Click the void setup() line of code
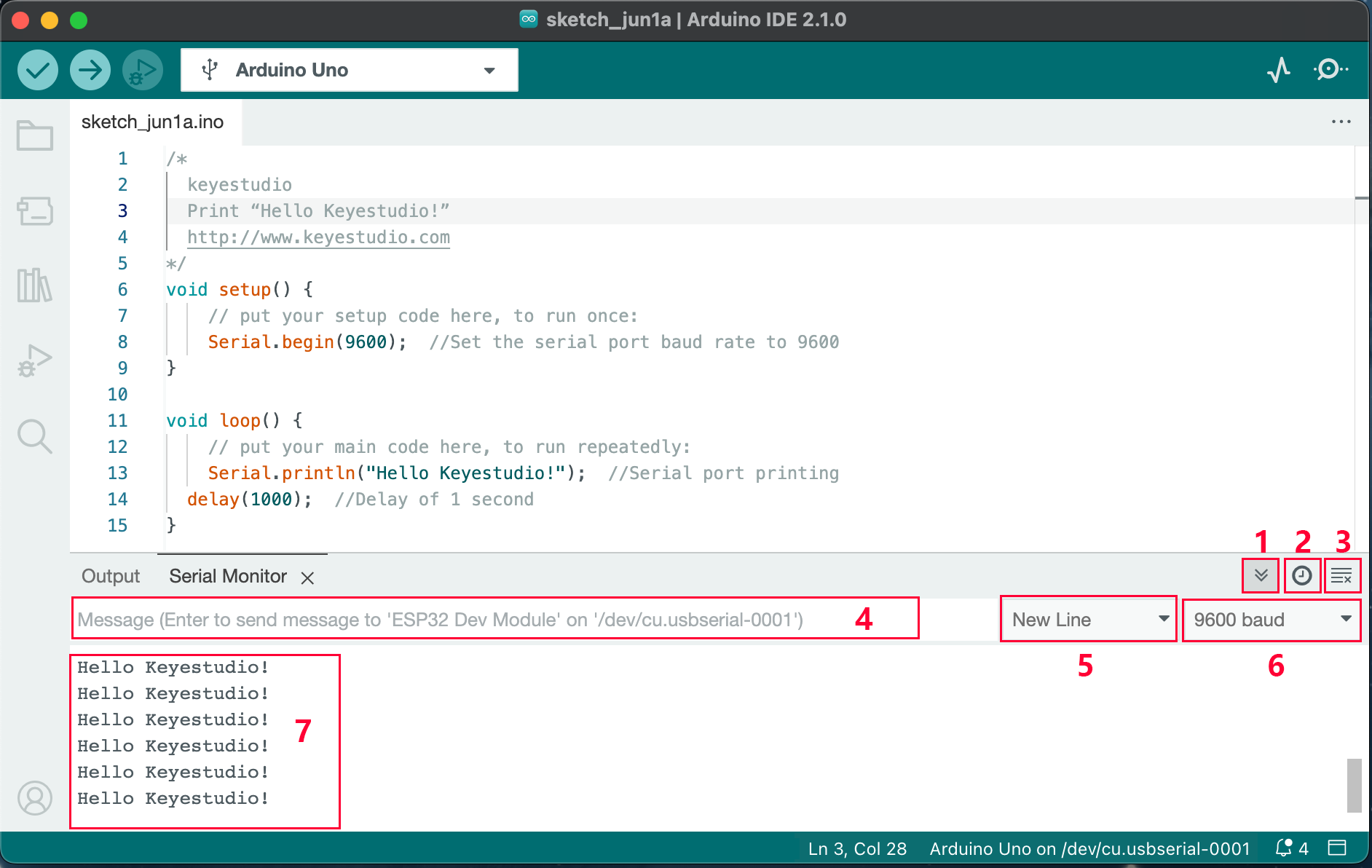 [240, 290]
